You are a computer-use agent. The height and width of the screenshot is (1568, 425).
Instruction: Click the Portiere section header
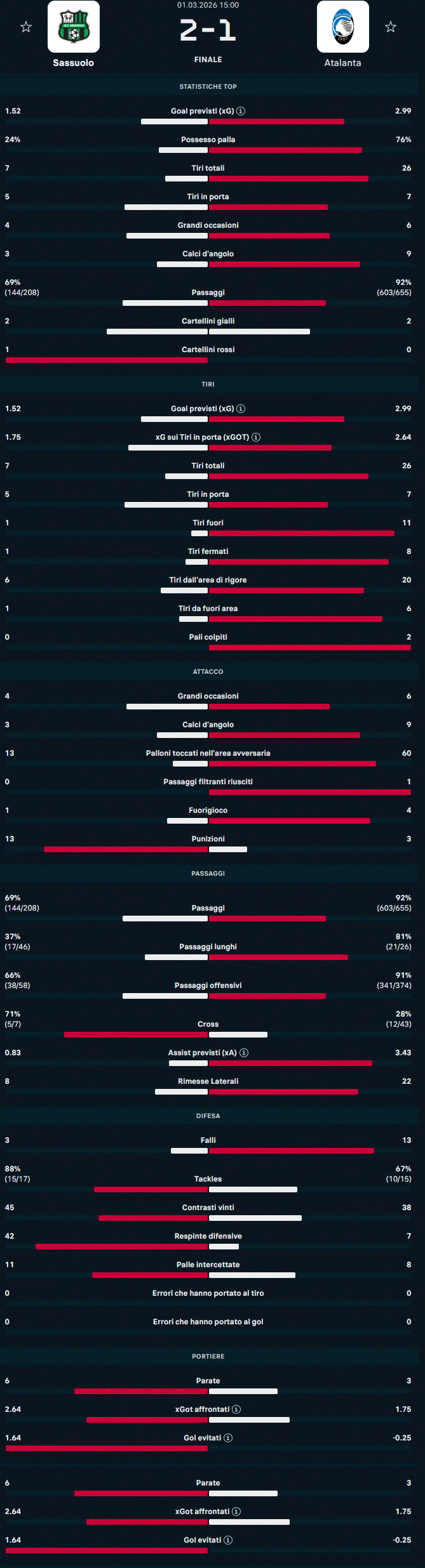[x=208, y=1356]
